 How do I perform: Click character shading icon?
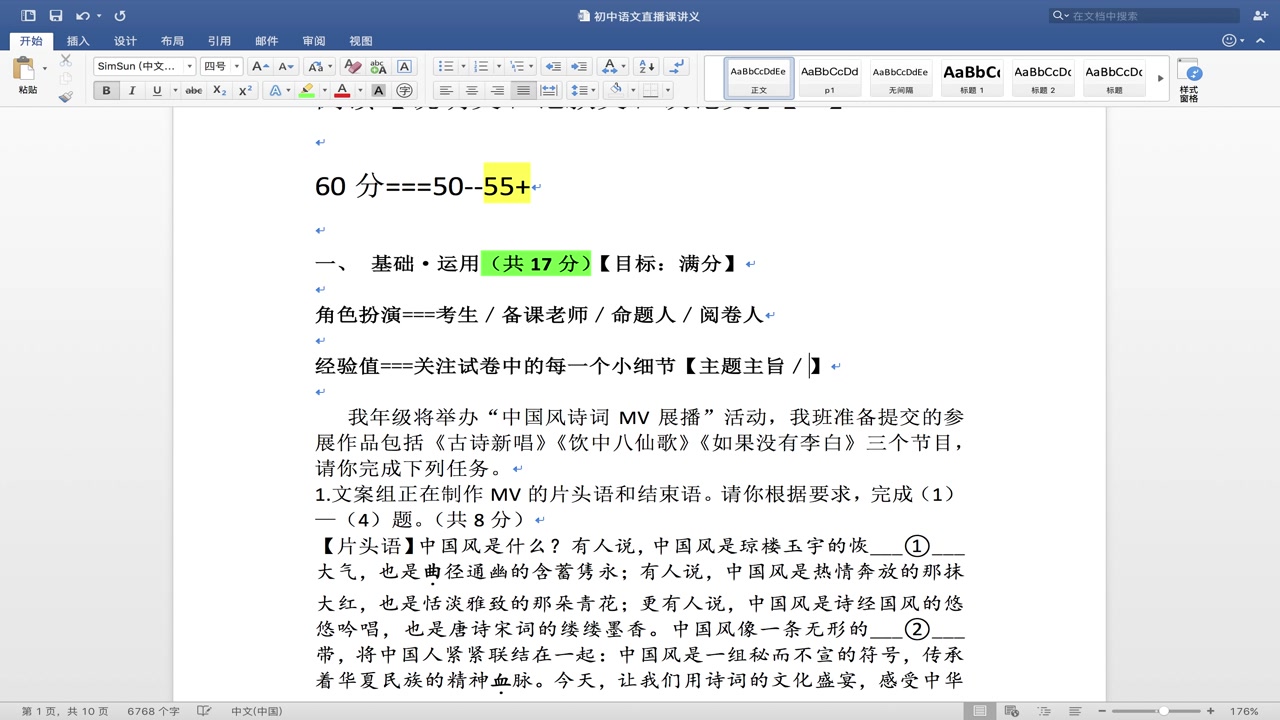pyautogui.click(x=378, y=90)
